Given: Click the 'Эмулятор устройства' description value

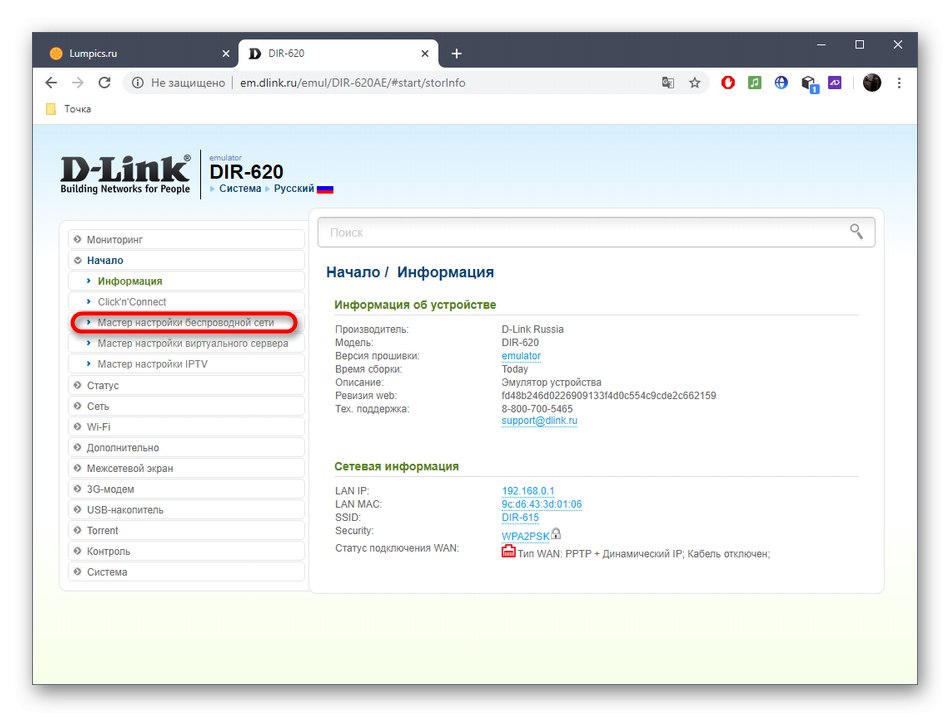Looking at the screenshot, I should (551, 382).
